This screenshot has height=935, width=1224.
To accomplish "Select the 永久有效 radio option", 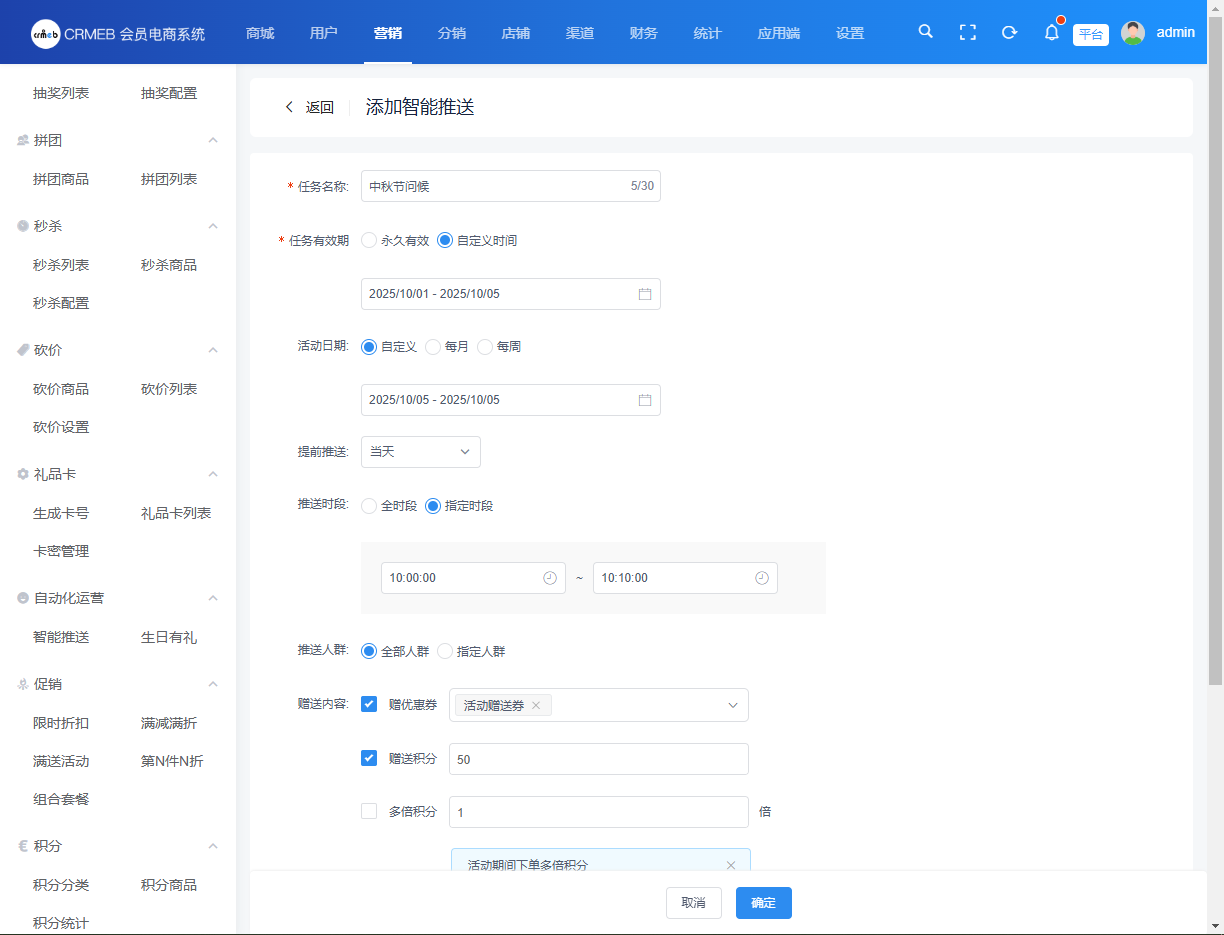I will click(369, 241).
